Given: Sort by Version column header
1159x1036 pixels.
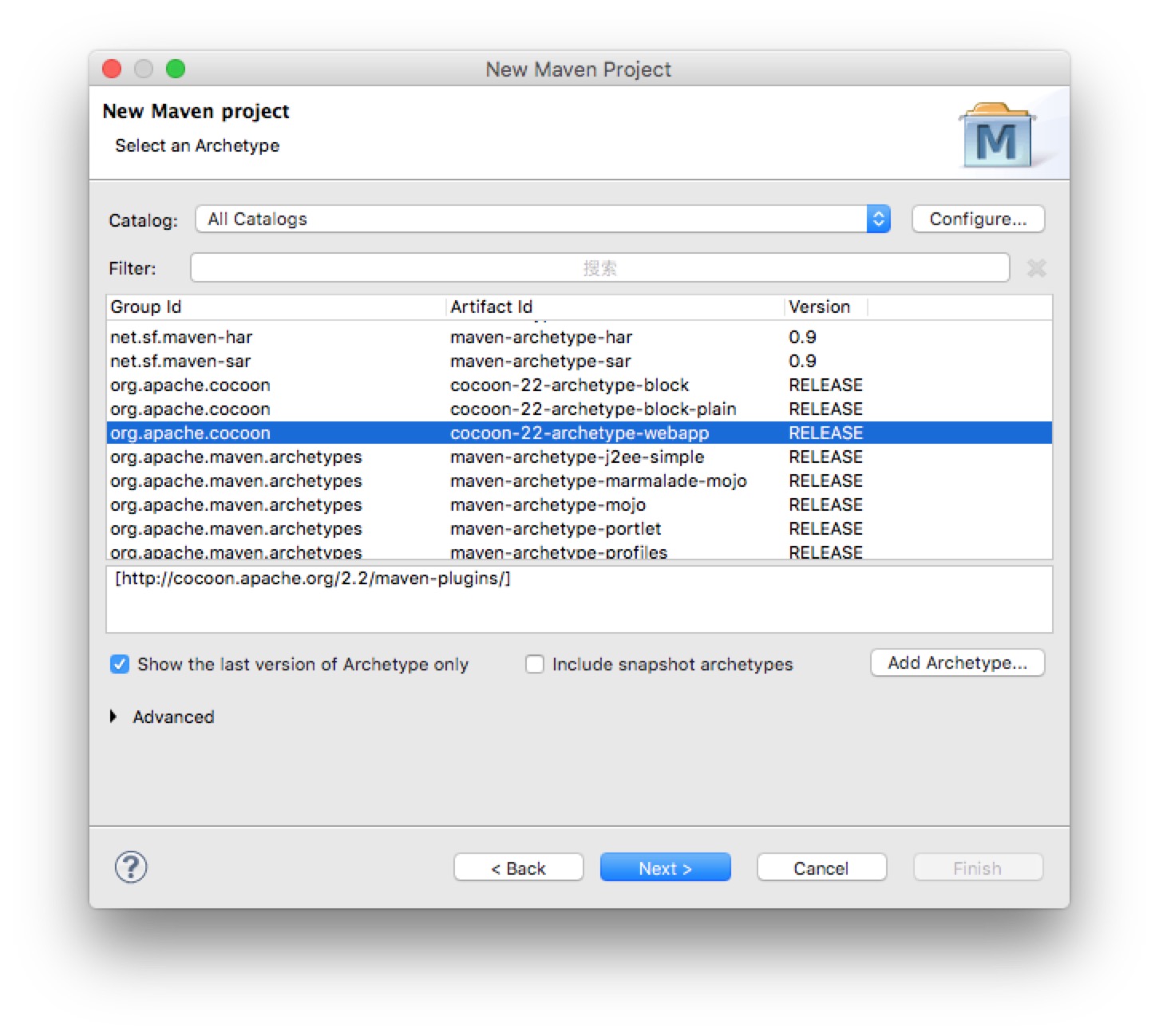Looking at the screenshot, I should [x=826, y=306].
